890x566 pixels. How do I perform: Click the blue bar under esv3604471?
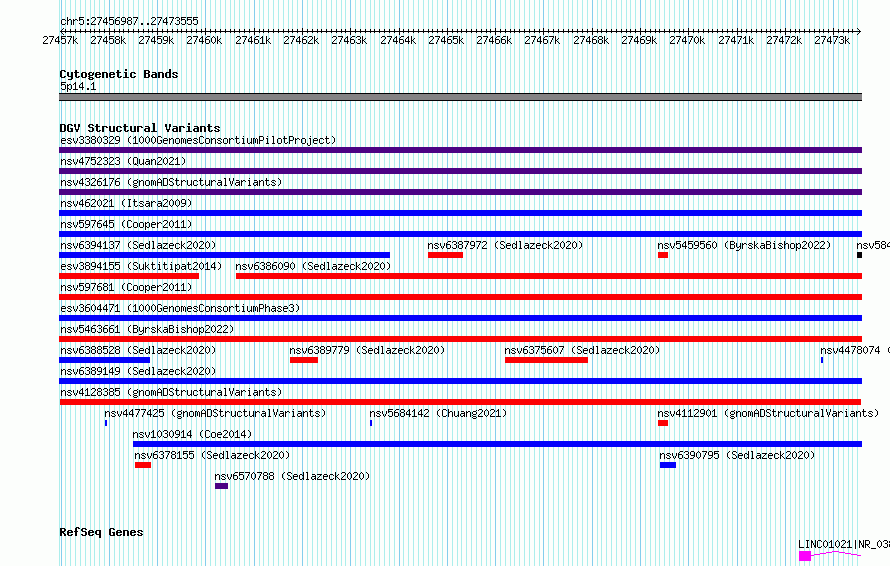point(460,318)
